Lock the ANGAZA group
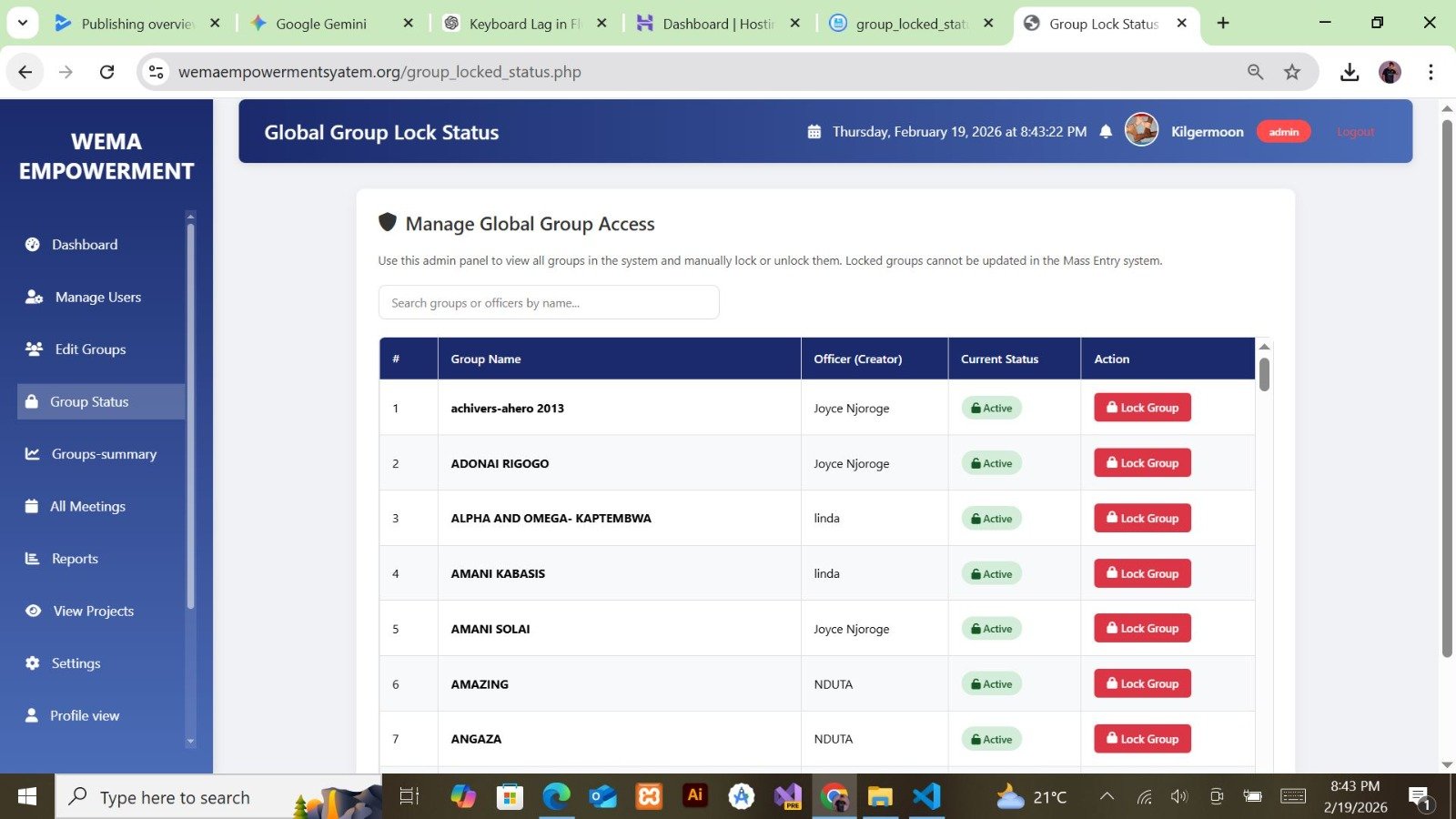The image size is (1456, 819). point(1141,738)
